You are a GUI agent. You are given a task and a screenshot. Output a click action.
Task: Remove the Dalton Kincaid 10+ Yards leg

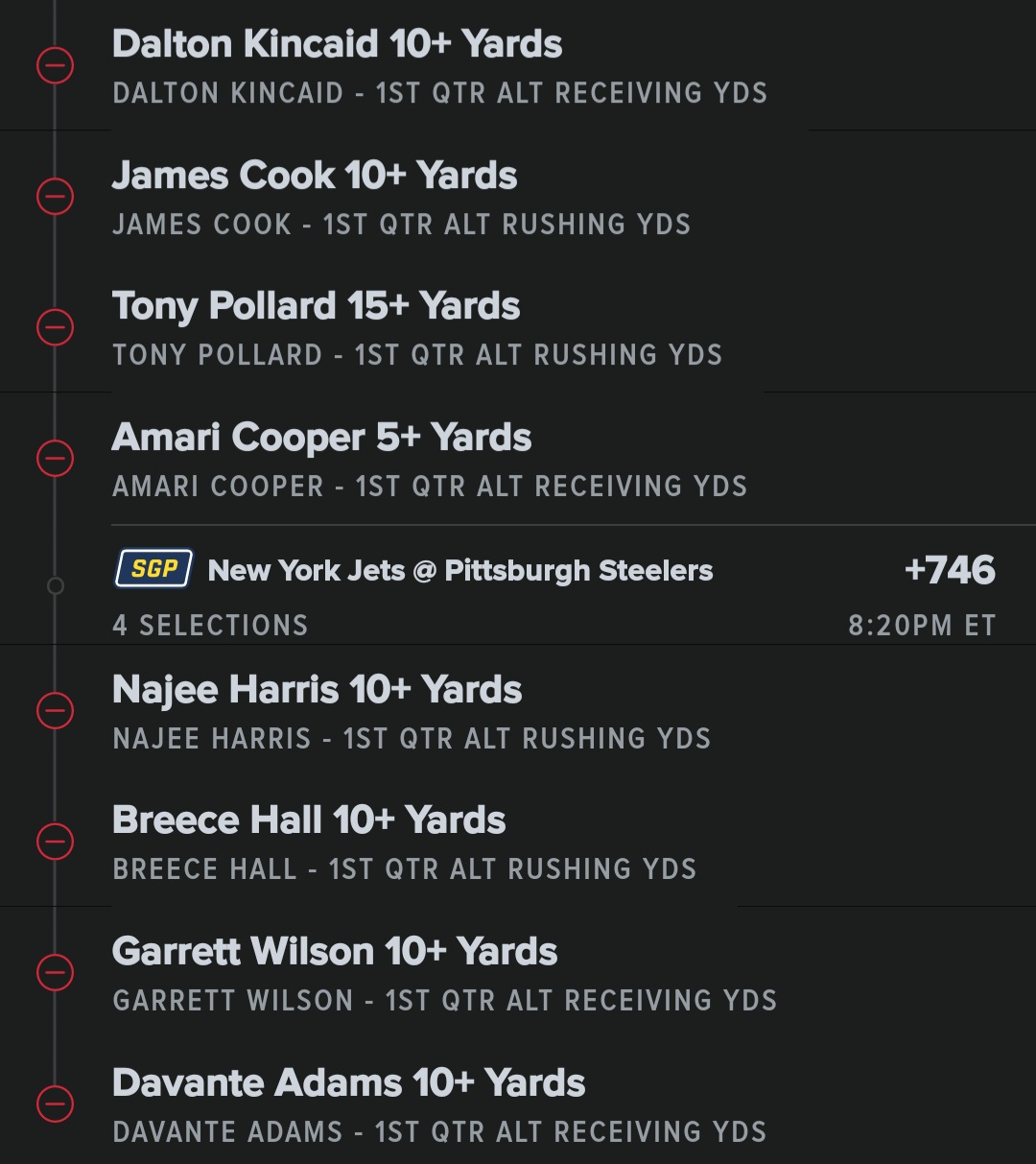(x=55, y=66)
